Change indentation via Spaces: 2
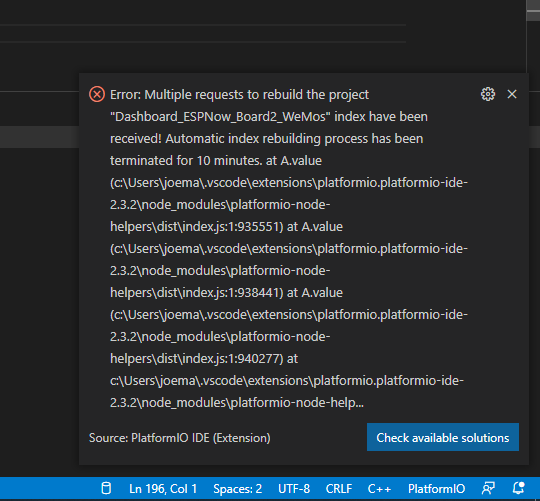The height and width of the screenshot is (501, 540). (x=237, y=489)
